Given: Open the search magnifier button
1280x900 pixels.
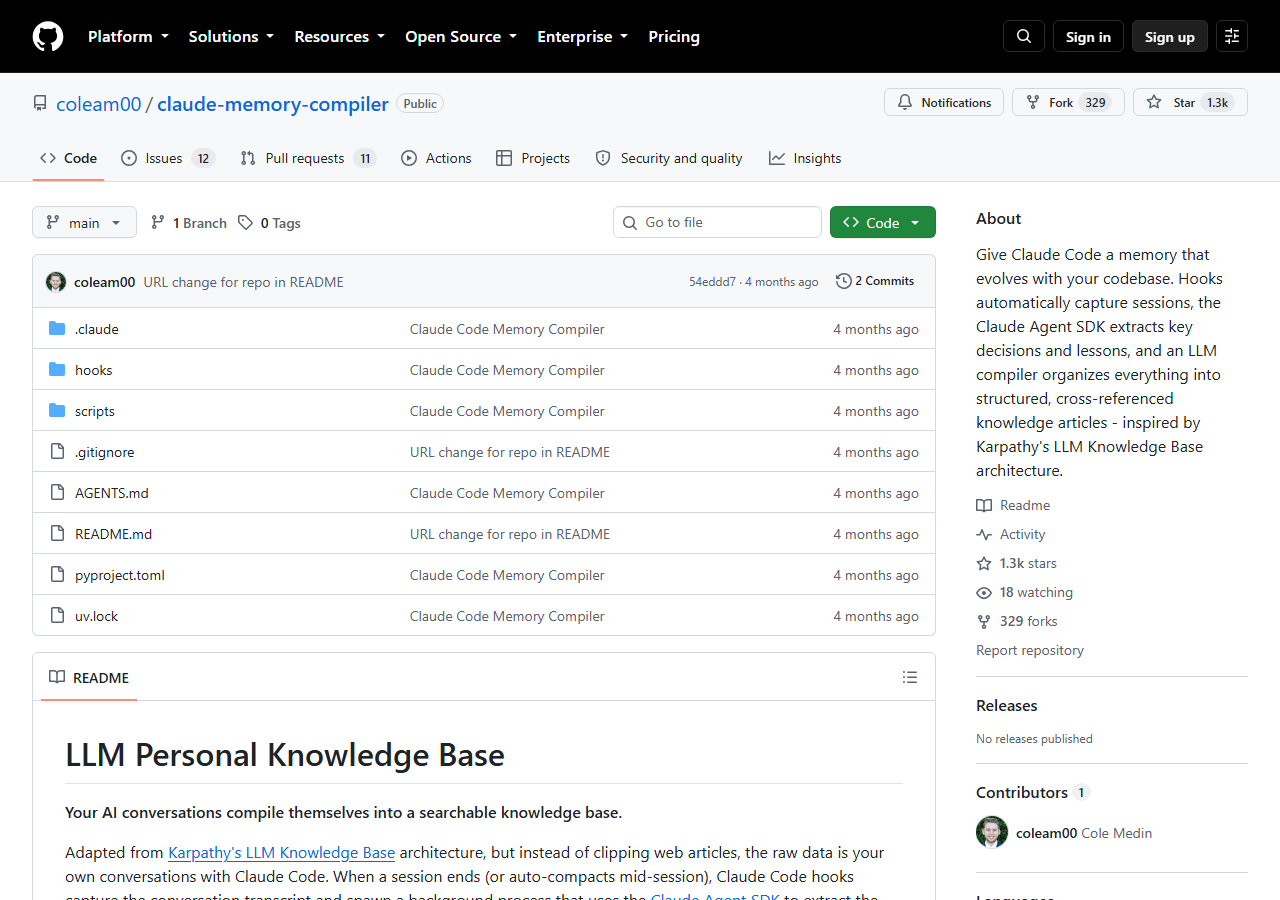Looking at the screenshot, I should point(1024,36).
